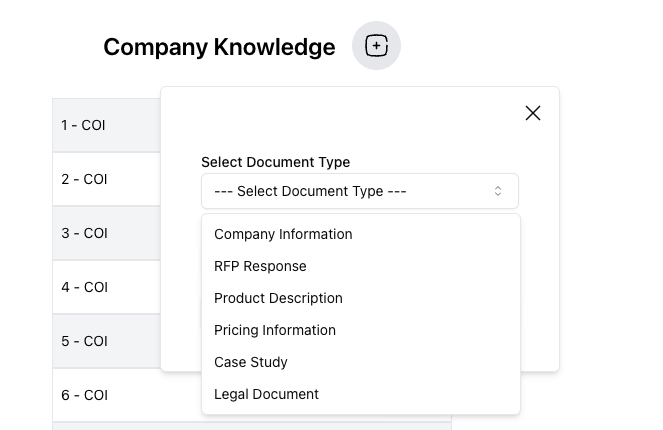The width and height of the screenshot is (663, 430).
Task: Select Case Study document type
Action: 361,362
